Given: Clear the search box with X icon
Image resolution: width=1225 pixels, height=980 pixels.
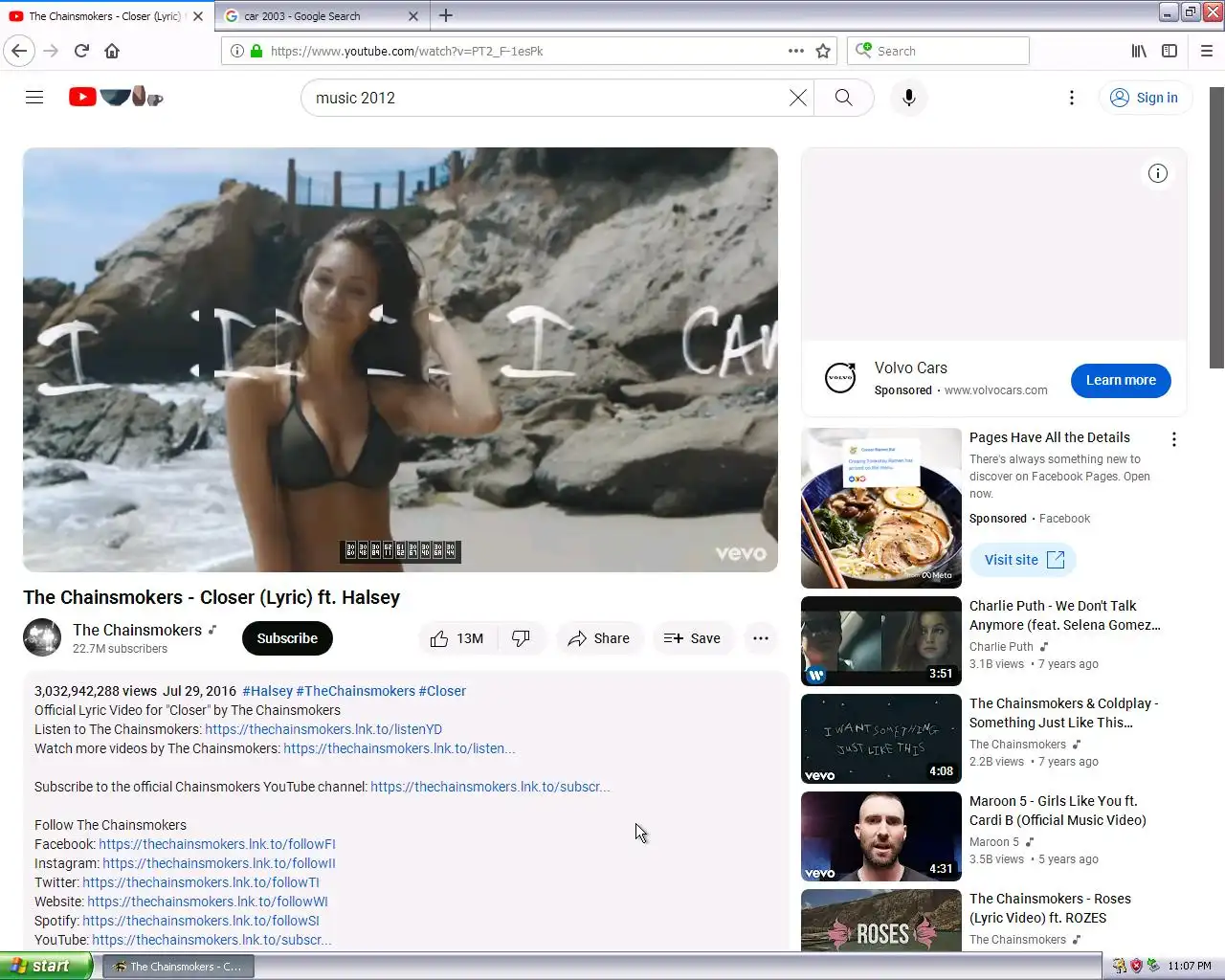Looking at the screenshot, I should pyautogui.click(x=797, y=98).
